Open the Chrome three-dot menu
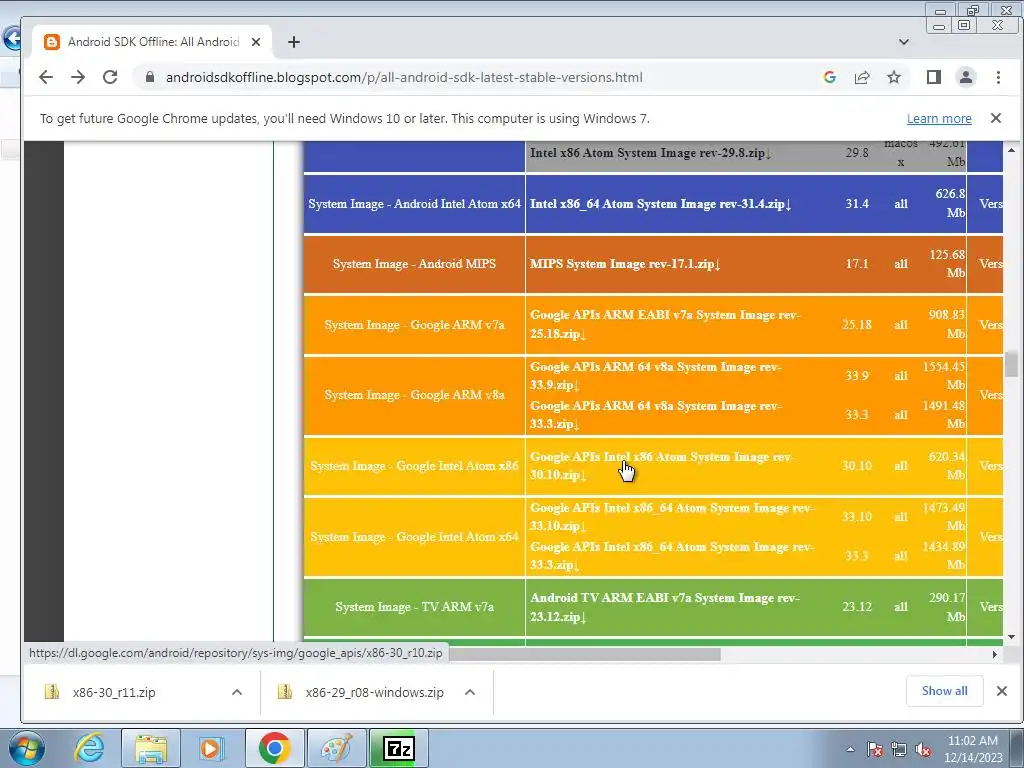This screenshot has width=1024, height=768. tap(998, 77)
